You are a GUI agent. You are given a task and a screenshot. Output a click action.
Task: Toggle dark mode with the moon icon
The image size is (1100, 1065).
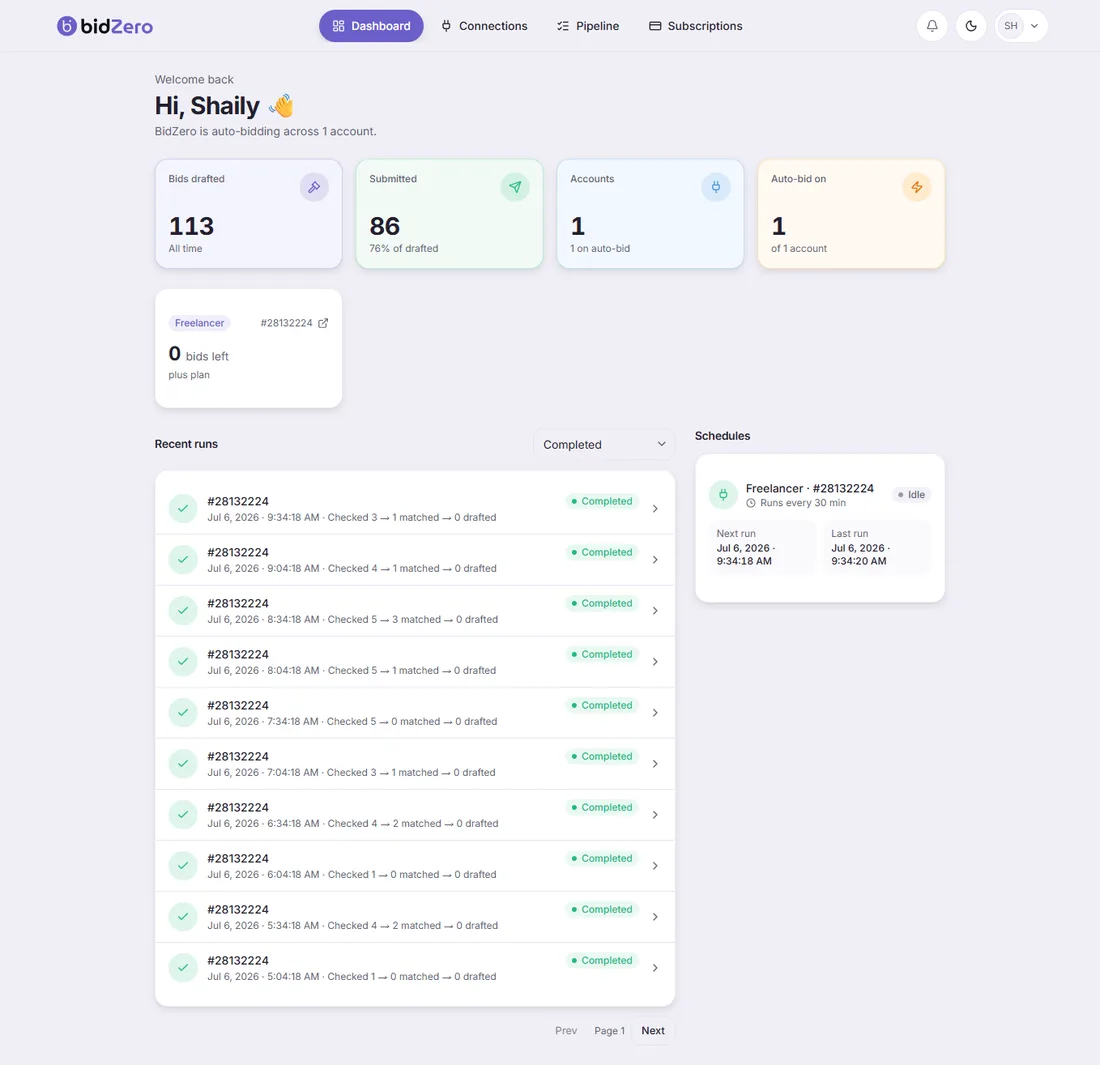(971, 26)
